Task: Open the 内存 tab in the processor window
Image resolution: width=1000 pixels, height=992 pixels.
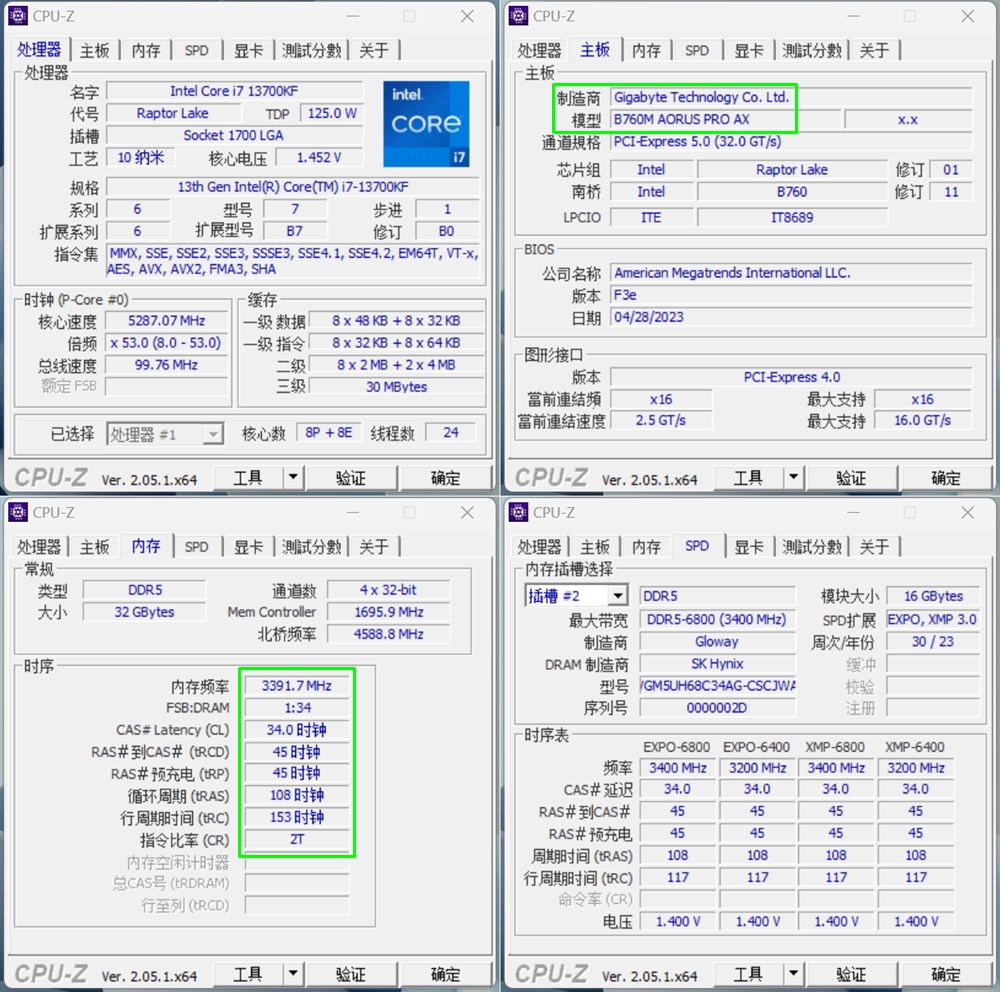Action: tap(146, 50)
